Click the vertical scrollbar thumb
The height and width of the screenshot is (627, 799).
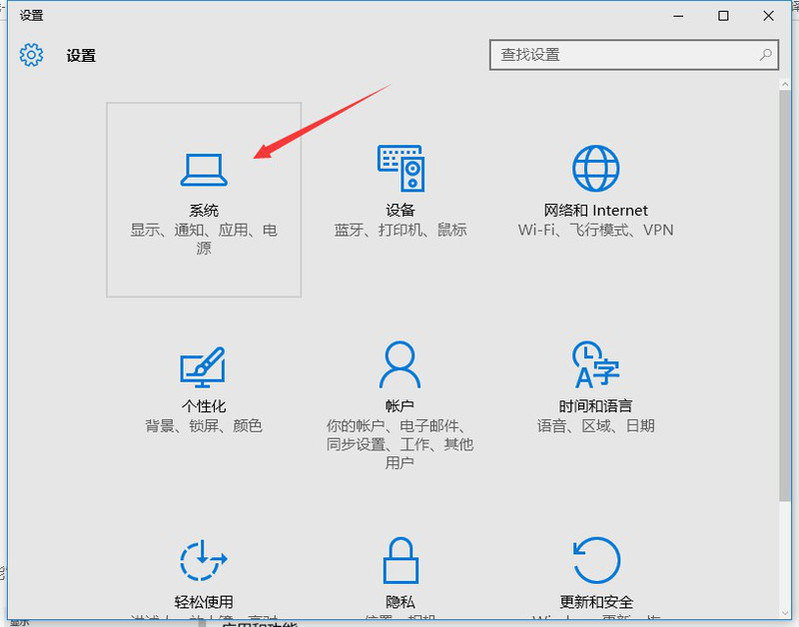point(785,296)
